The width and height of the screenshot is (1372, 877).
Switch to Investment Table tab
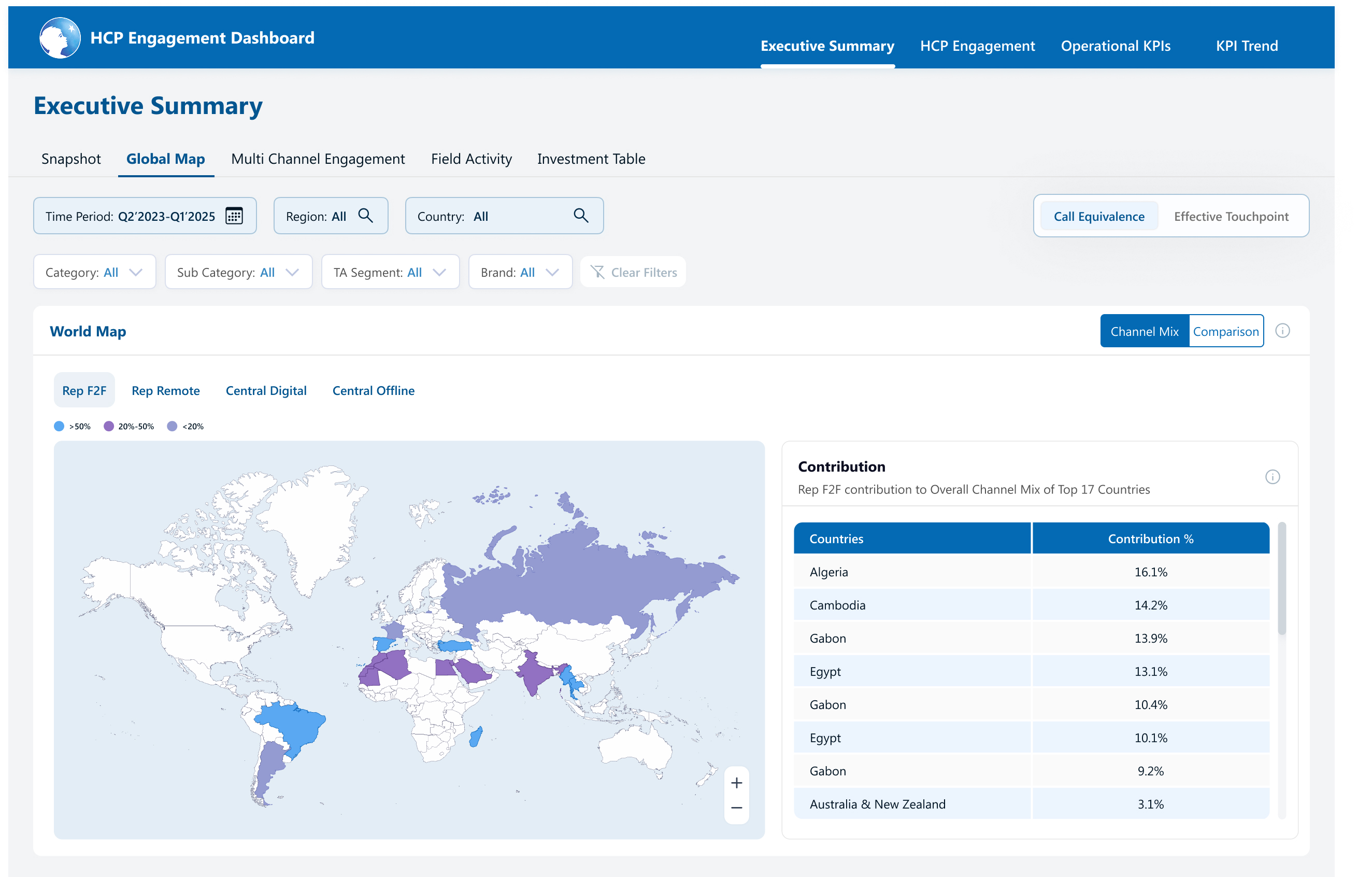point(591,159)
